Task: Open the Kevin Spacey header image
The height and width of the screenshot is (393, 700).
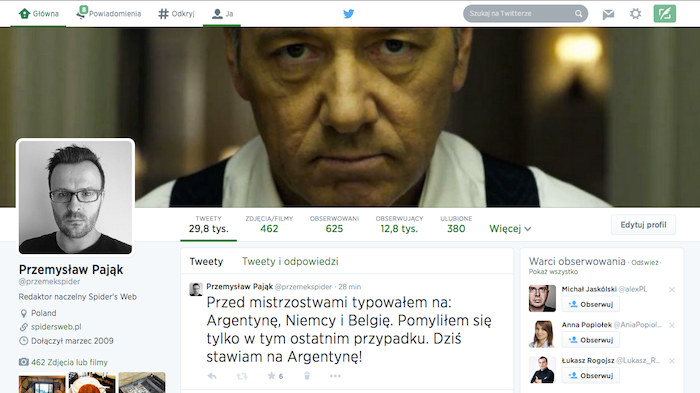Action: pyautogui.click(x=350, y=117)
